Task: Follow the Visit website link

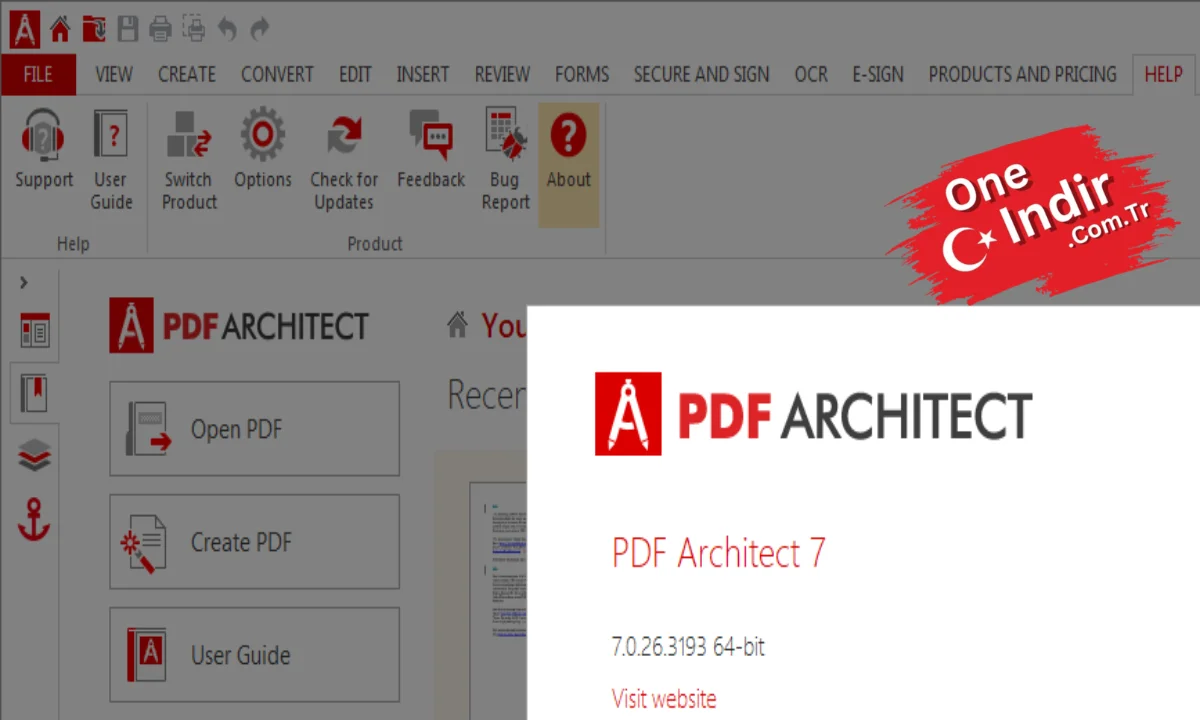Action: pos(664,698)
